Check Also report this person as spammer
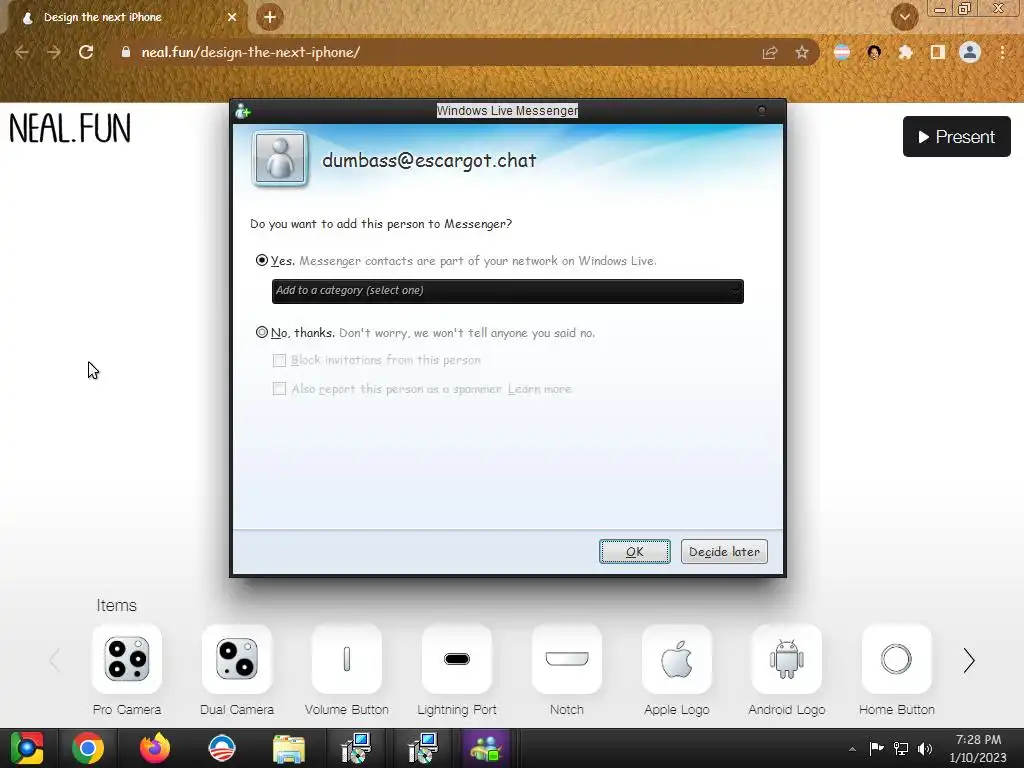 [x=280, y=389]
